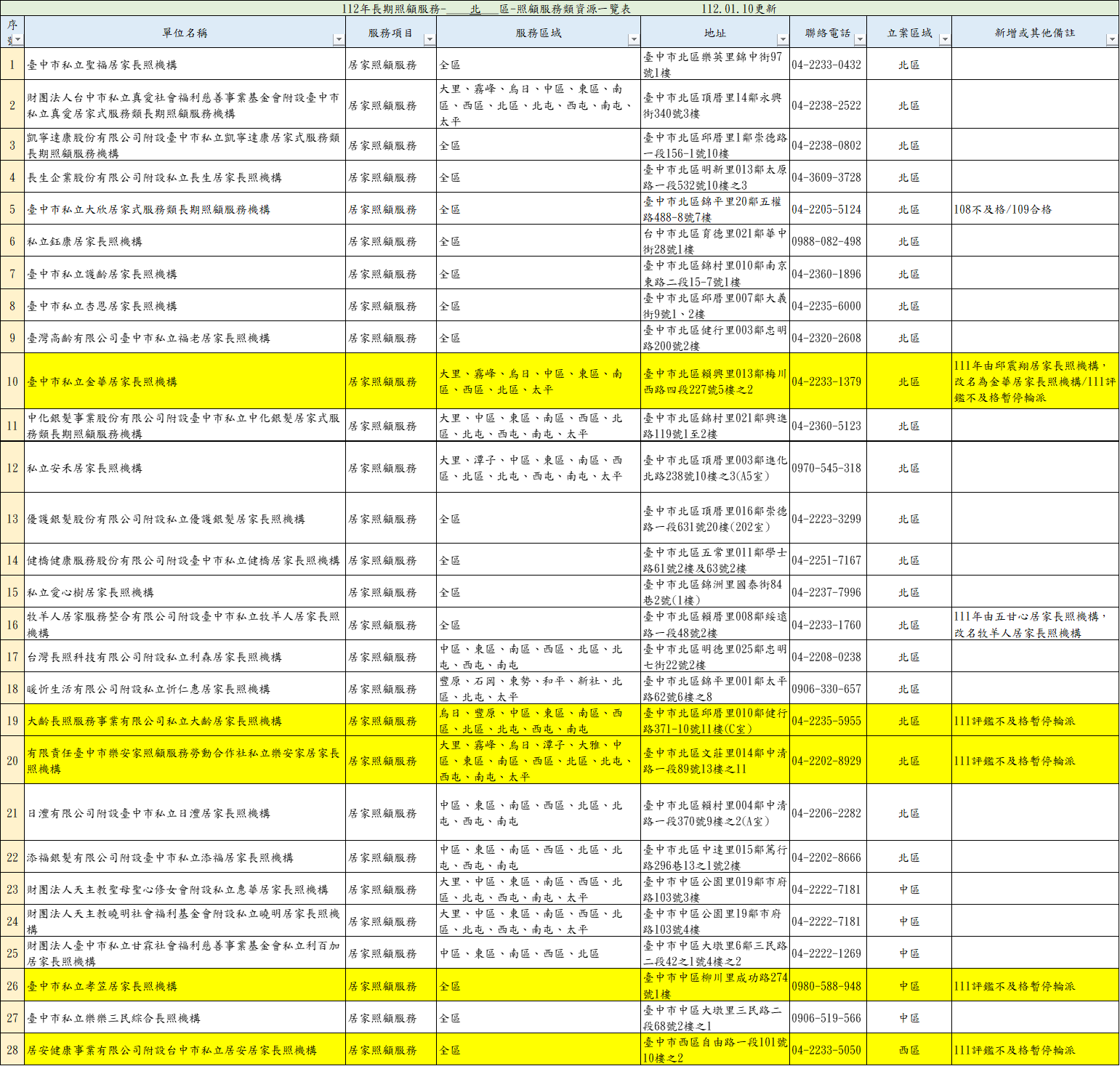This screenshot has width=1120, height=1066.
Task: Select 西區 in the 立案區域 column
Action: (x=909, y=1050)
